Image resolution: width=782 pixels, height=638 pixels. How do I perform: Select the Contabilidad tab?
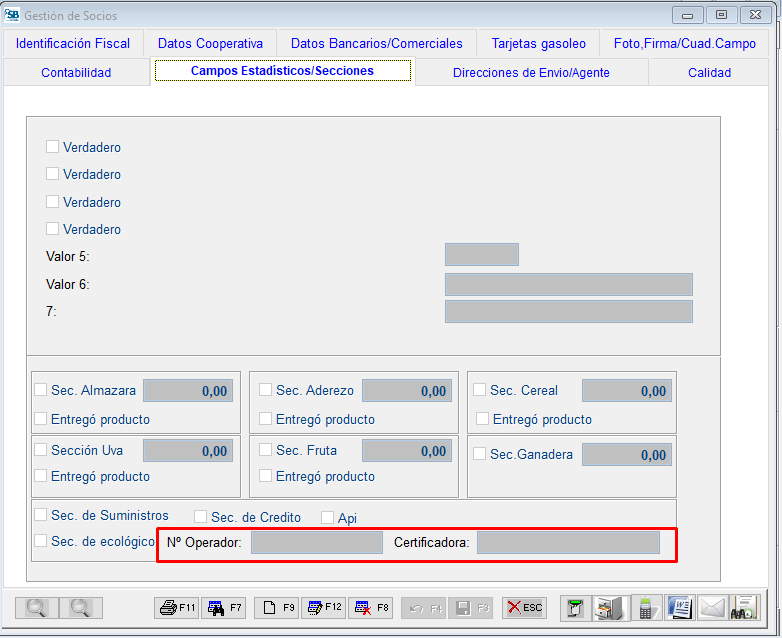point(76,72)
